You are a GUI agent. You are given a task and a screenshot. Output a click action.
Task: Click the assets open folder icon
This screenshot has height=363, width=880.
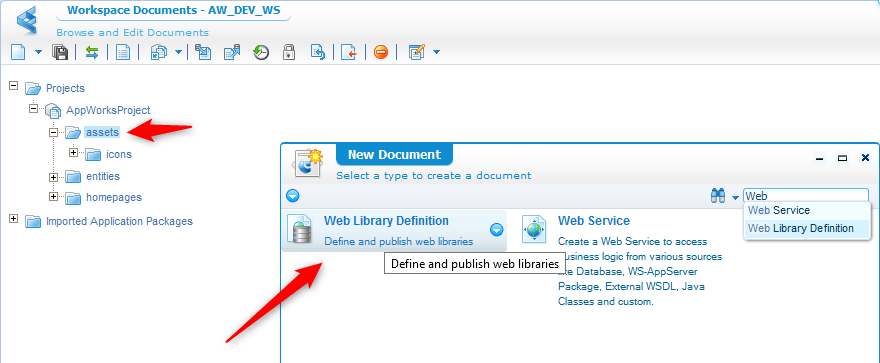74,132
